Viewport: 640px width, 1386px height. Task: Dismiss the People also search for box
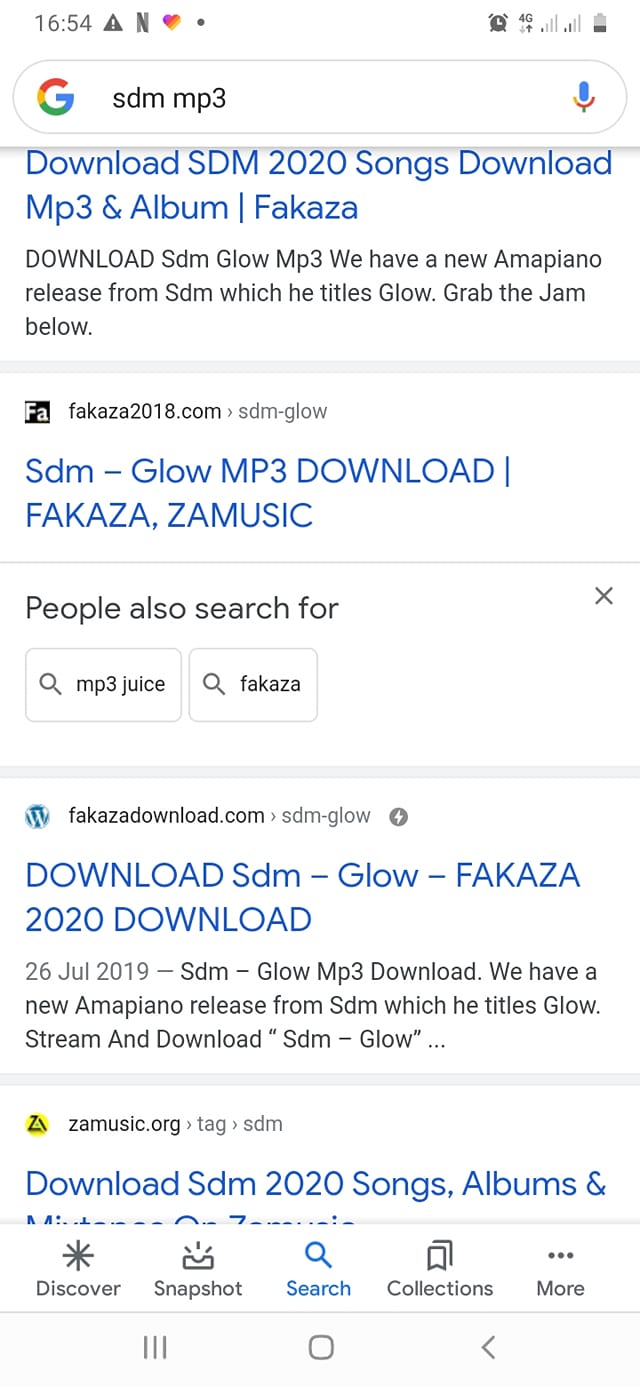coord(603,596)
